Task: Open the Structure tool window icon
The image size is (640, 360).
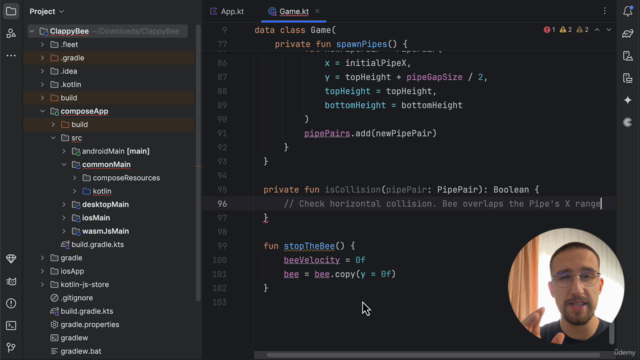Action: (11, 33)
